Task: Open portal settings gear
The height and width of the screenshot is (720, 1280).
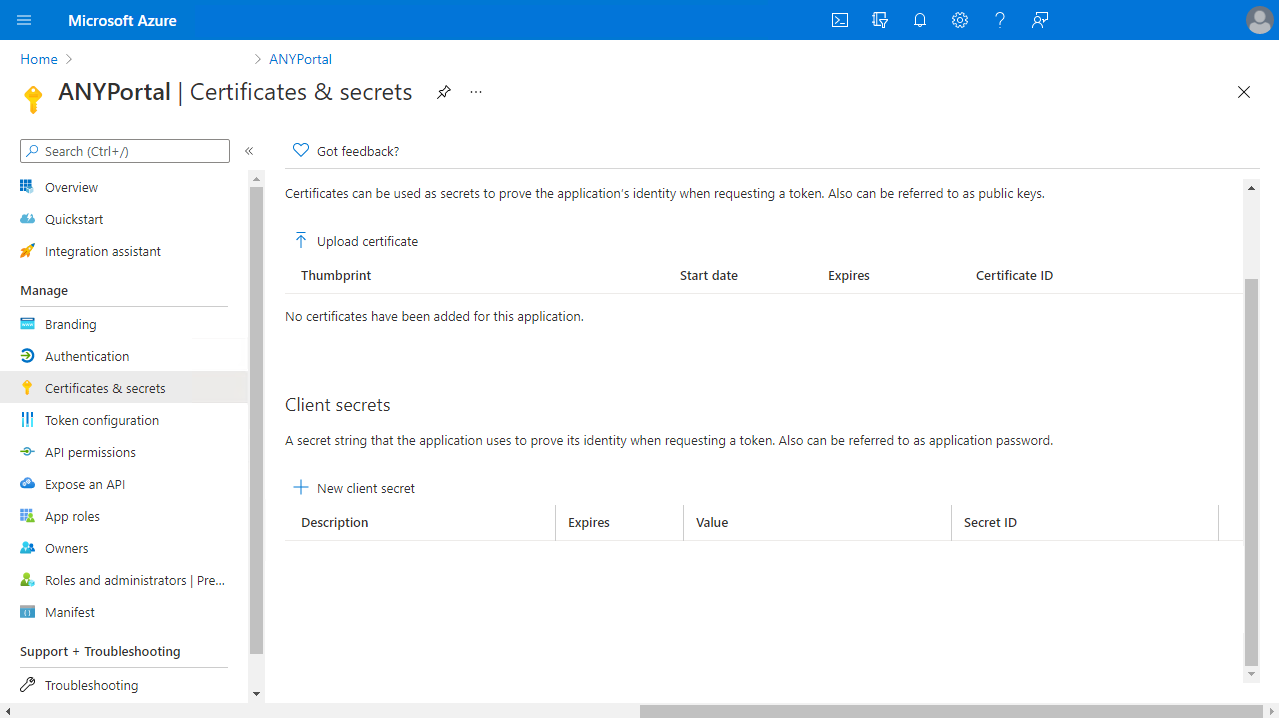Action: (x=960, y=20)
